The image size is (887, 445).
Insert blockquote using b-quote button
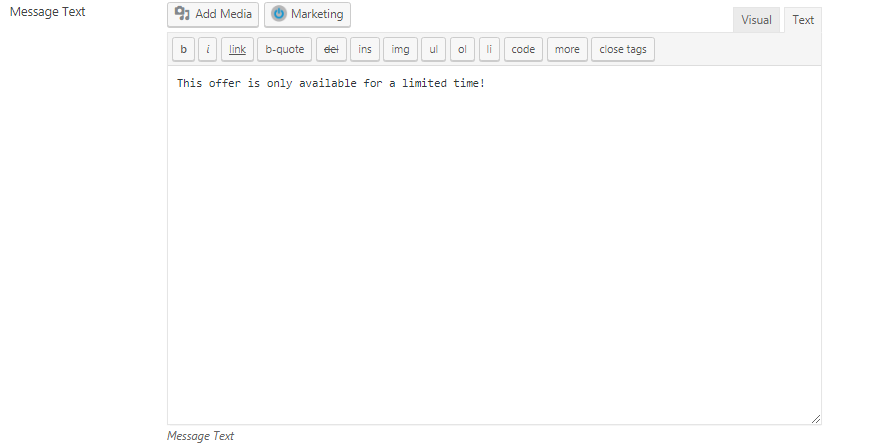point(285,49)
